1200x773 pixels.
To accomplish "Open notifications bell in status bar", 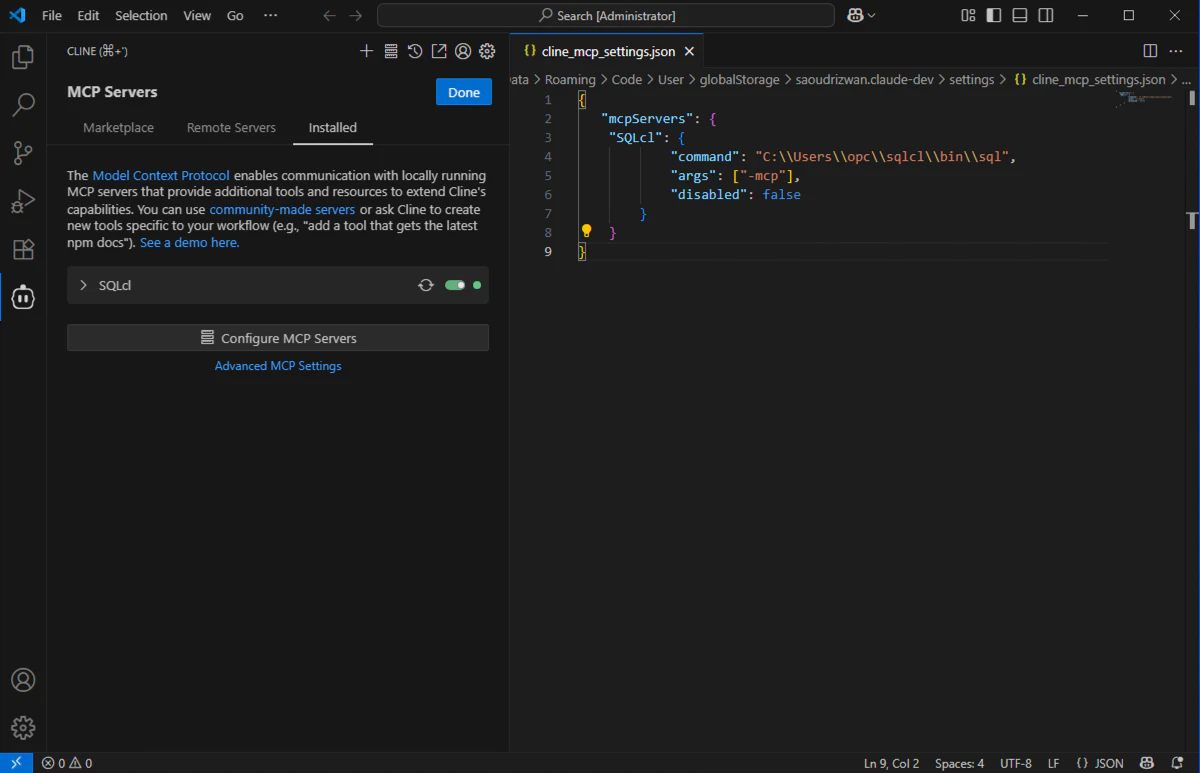I will 1178,763.
